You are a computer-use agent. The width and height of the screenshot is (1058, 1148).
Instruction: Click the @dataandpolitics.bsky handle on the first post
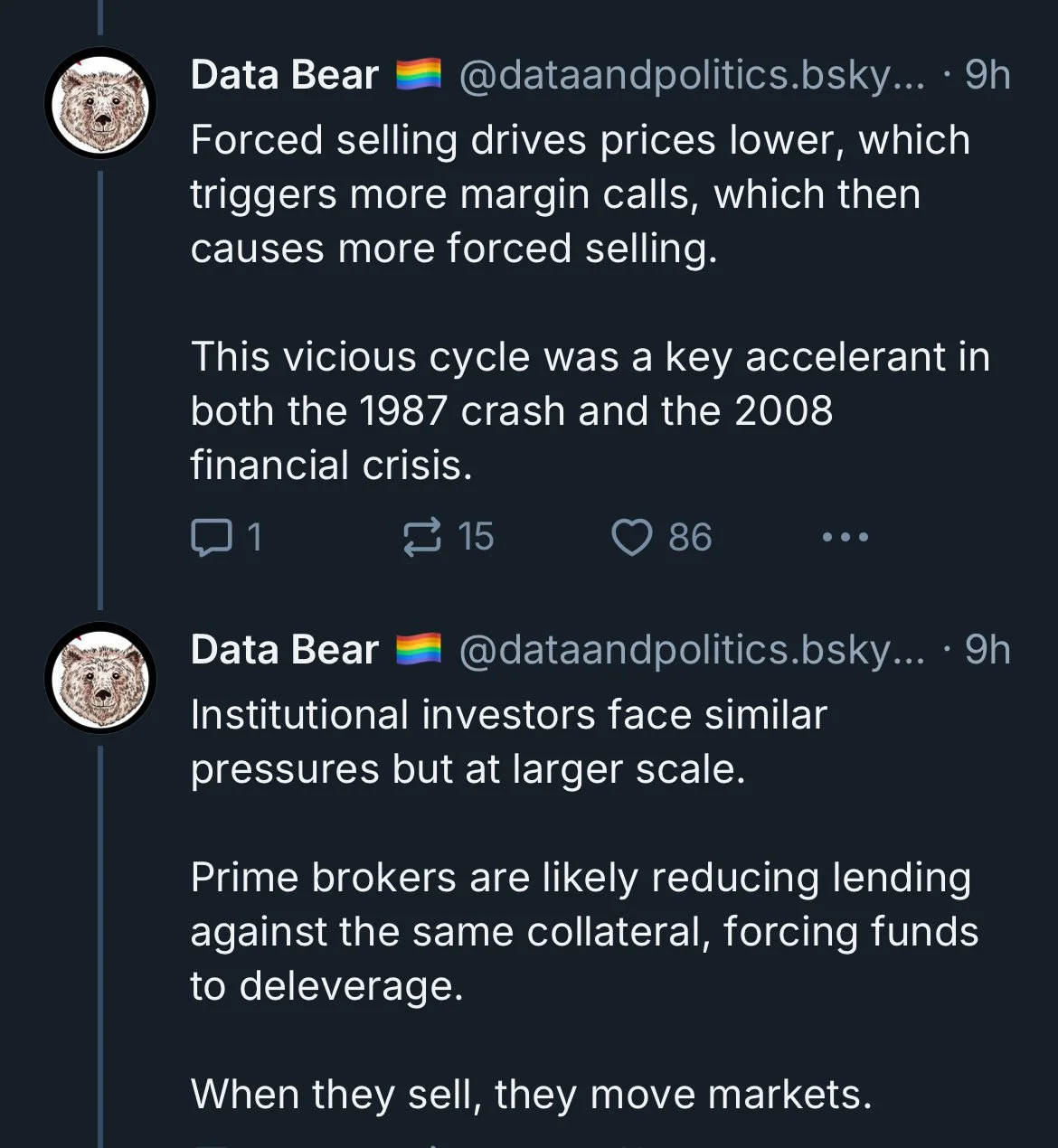coord(692,75)
